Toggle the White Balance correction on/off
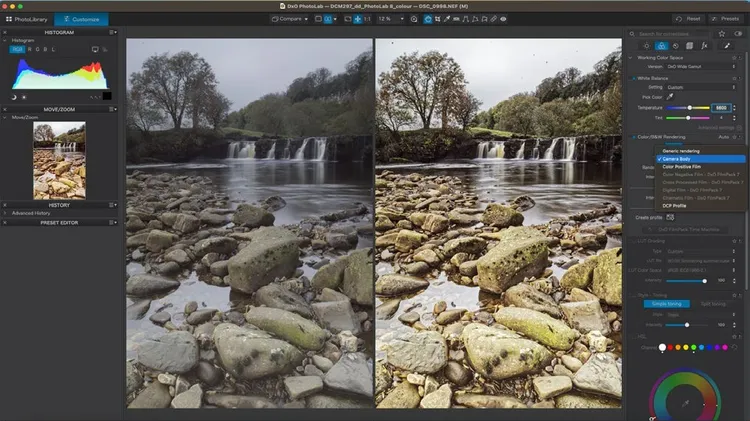 (634, 78)
